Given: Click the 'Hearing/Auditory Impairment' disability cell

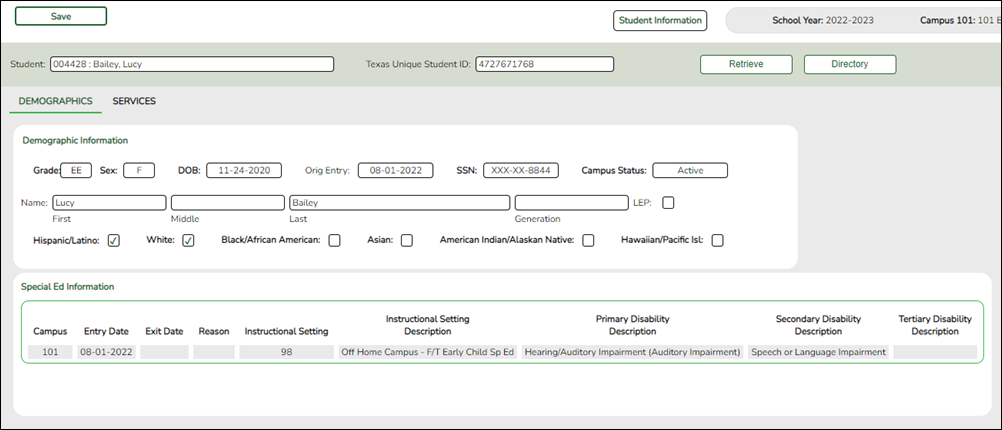Looking at the screenshot, I should tap(633, 352).
